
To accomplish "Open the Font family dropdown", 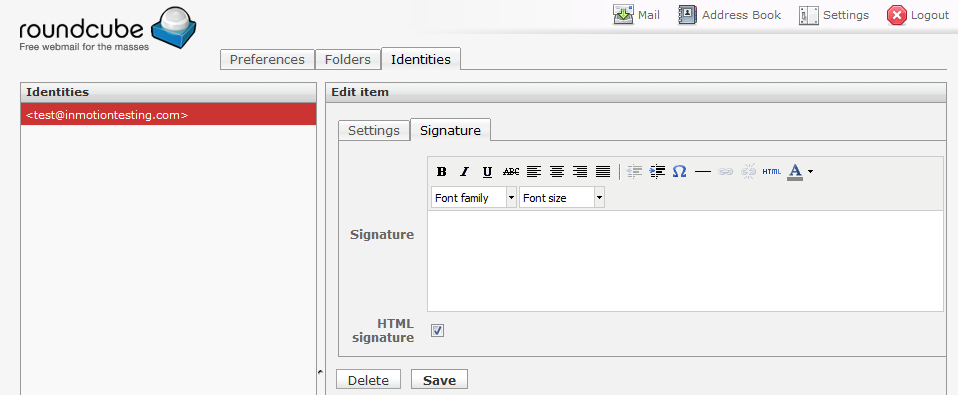I will (474, 198).
